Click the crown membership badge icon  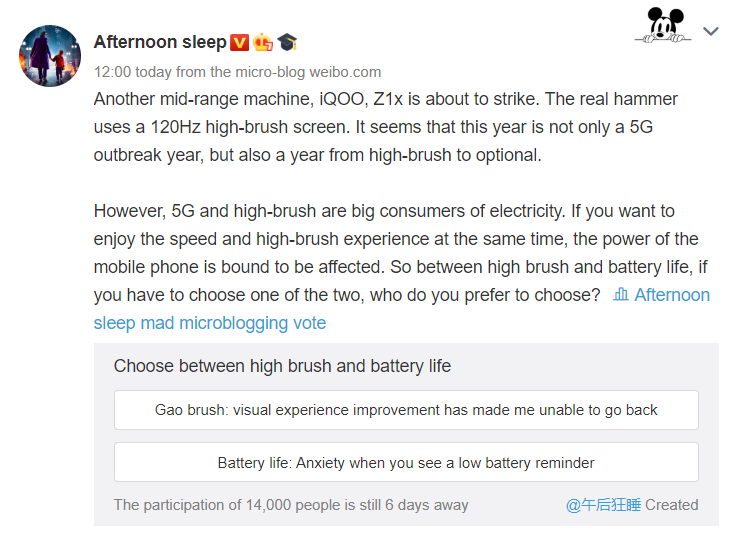(x=264, y=42)
